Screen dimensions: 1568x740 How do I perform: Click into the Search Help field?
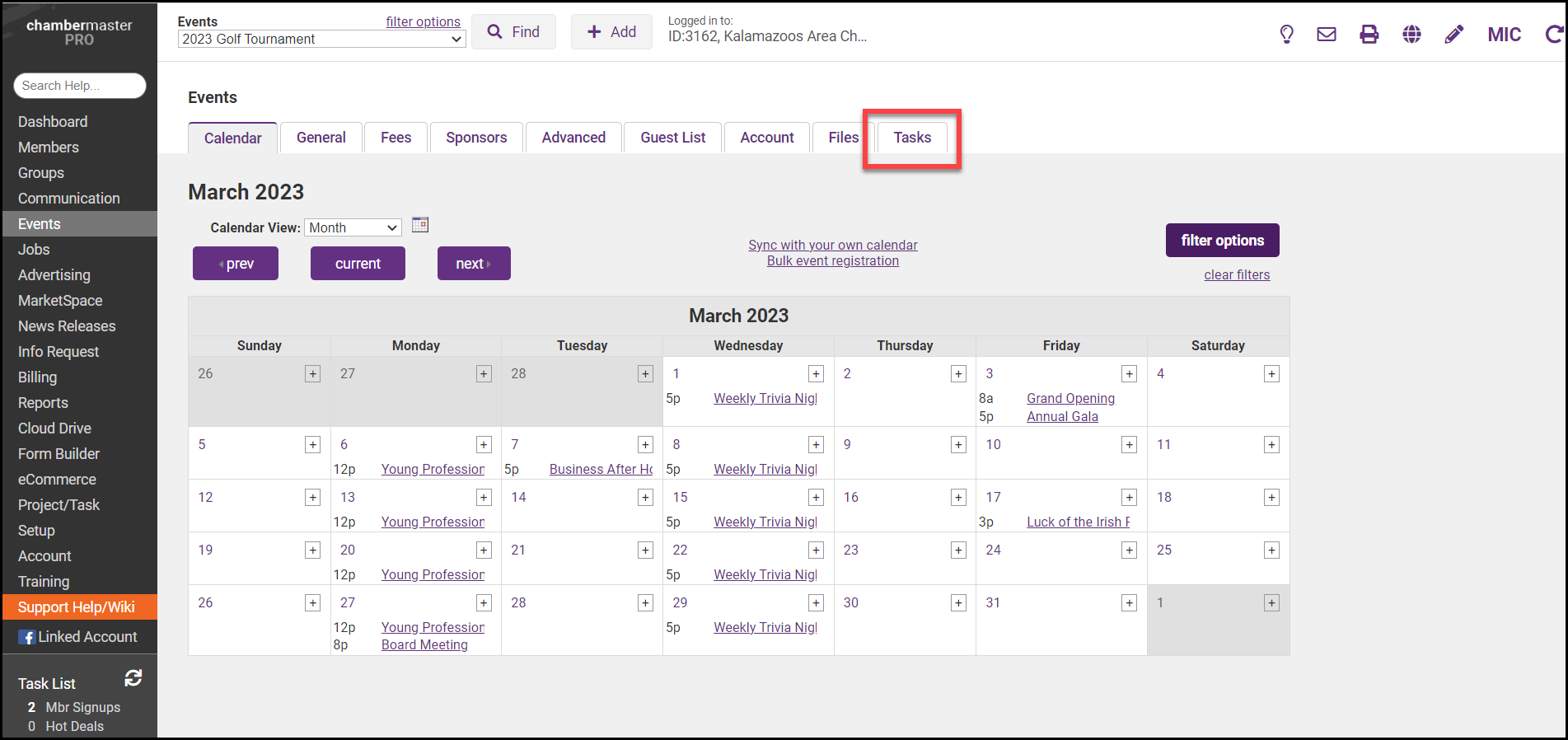point(80,86)
